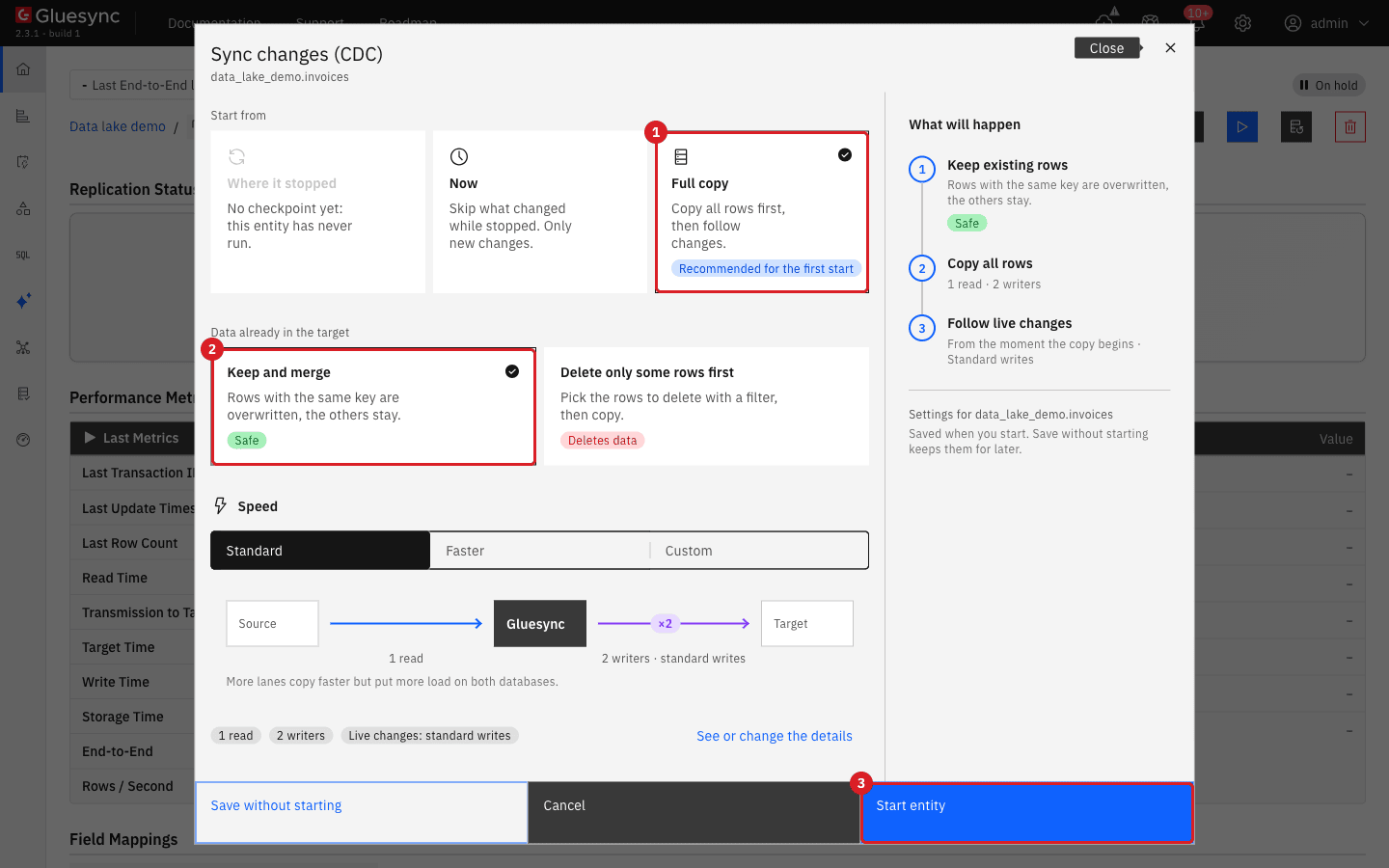Open the checklist log icon in the sidebar
Image resolution: width=1389 pixels, height=868 pixels.
[x=23, y=393]
